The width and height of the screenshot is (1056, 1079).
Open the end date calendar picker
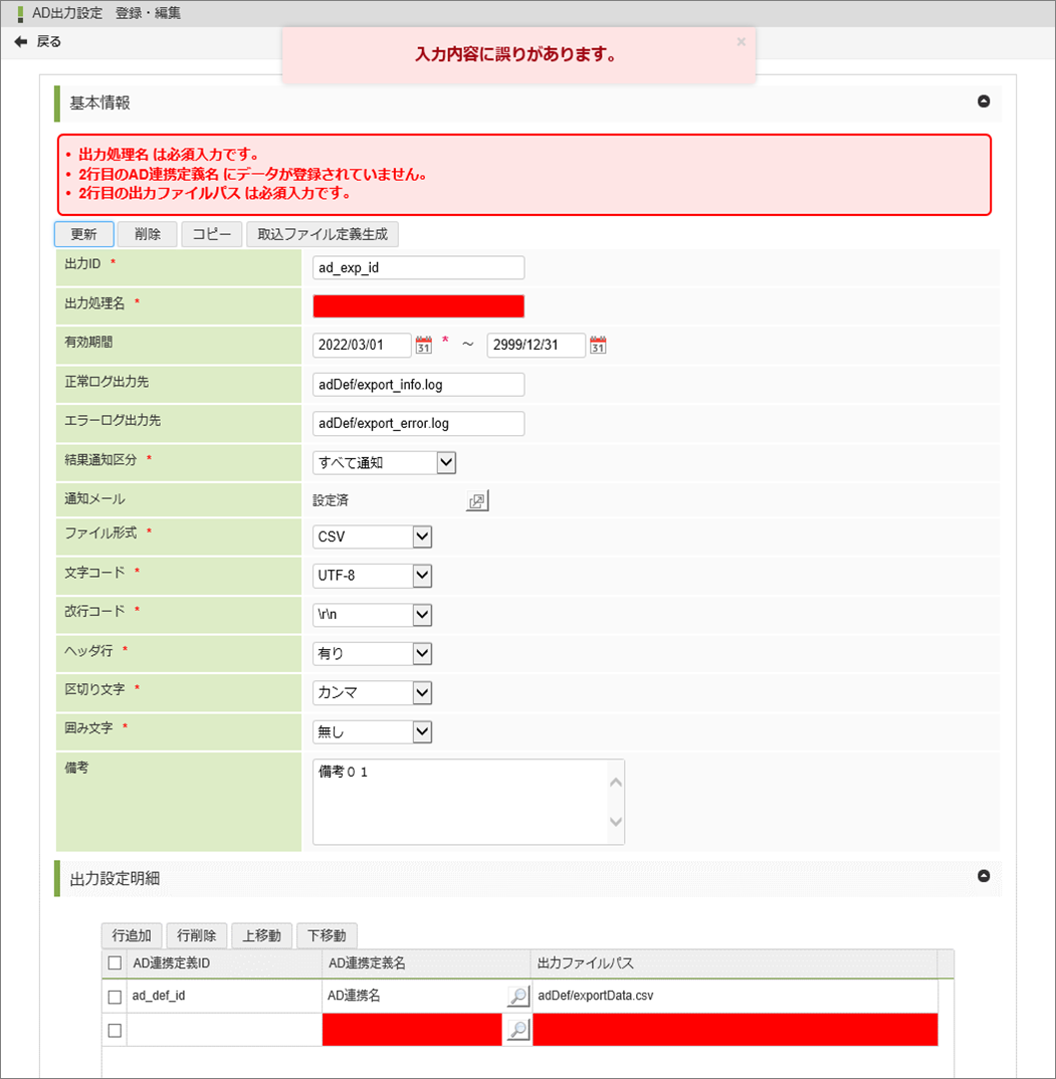coord(598,345)
